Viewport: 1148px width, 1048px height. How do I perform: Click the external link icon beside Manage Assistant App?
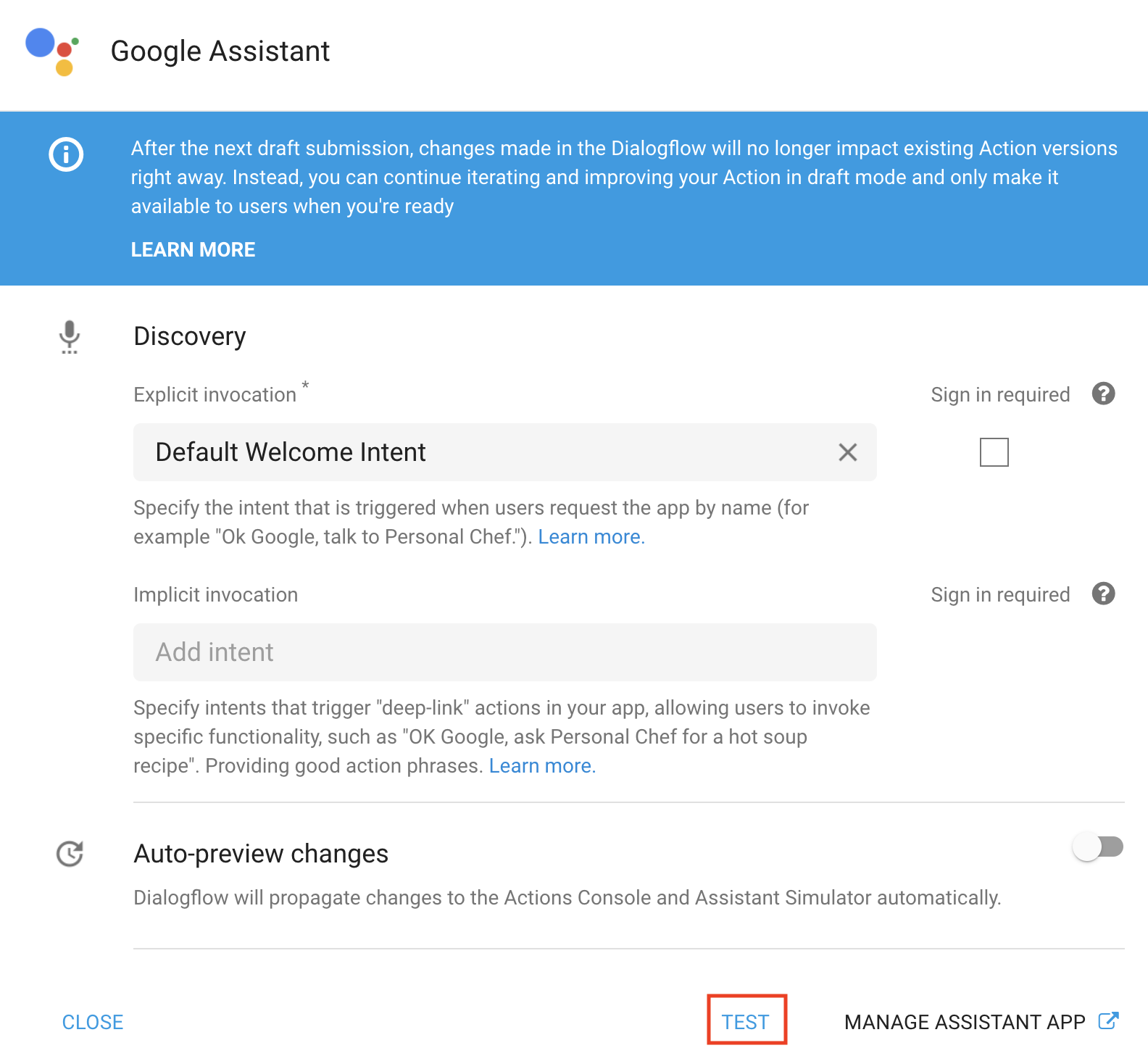click(x=1109, y=1021)
